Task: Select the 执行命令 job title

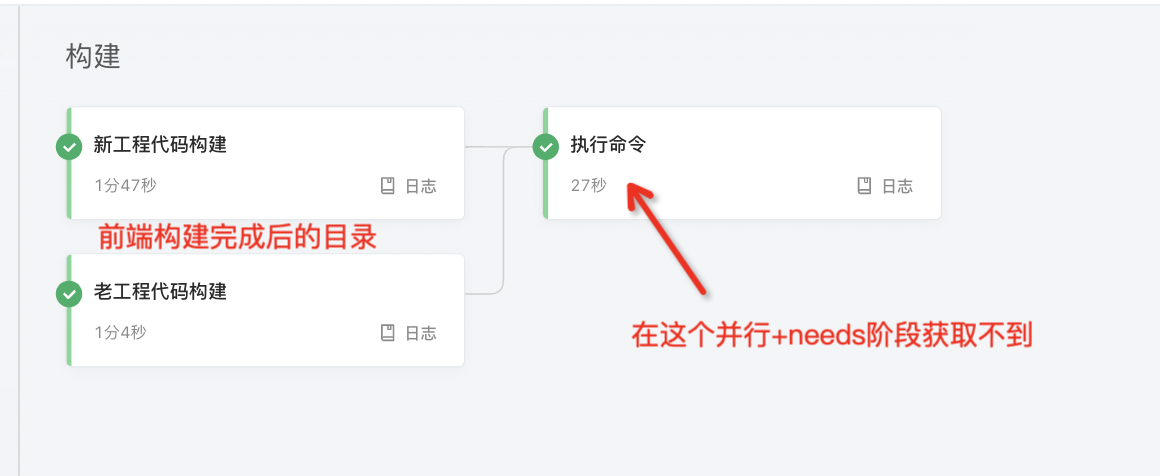Action: click(x=608, y=145)
